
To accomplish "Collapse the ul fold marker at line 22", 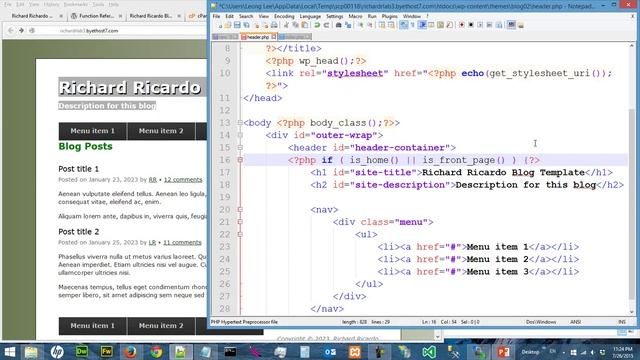I will [240, 234].
